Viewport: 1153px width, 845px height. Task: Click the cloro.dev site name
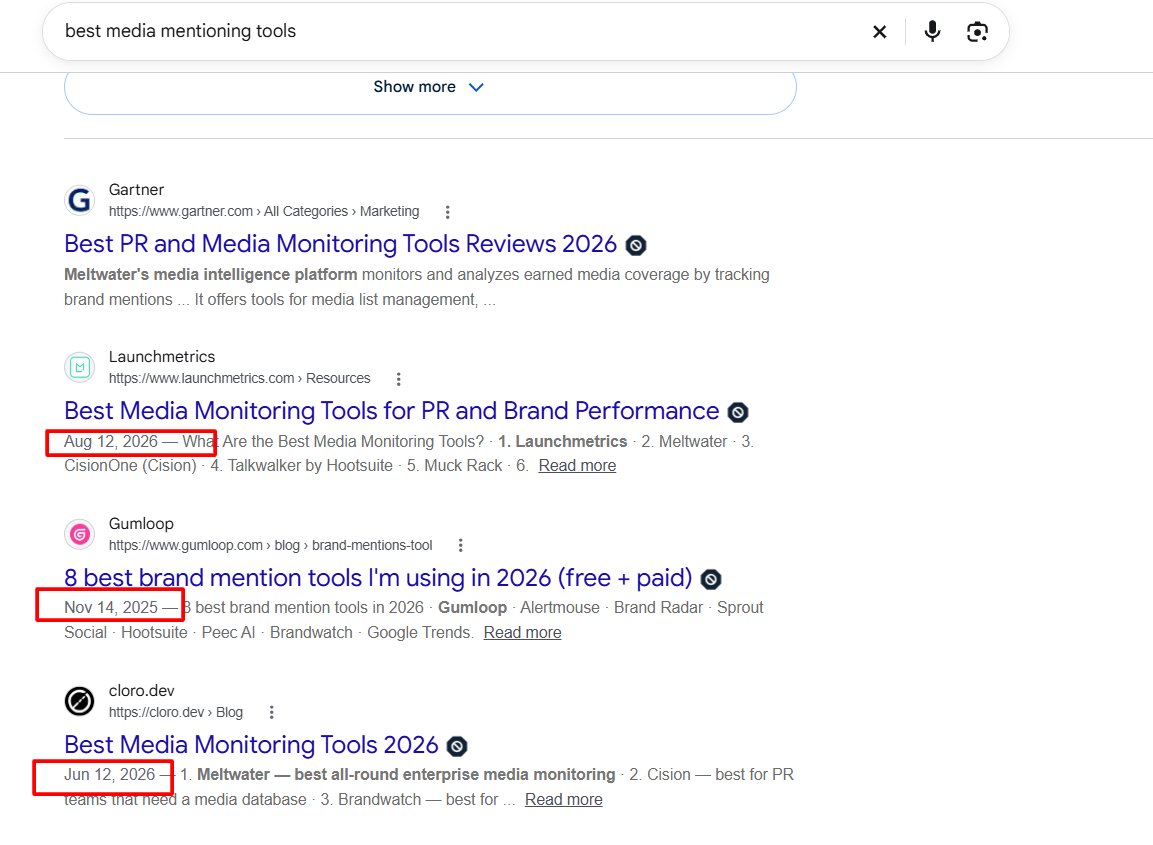(142, 691)
